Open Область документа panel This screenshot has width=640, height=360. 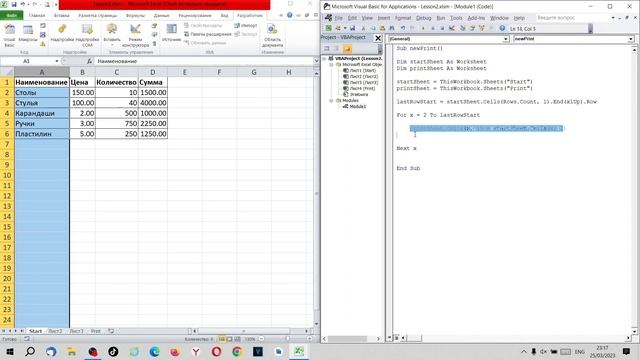[x=272, y=35]
